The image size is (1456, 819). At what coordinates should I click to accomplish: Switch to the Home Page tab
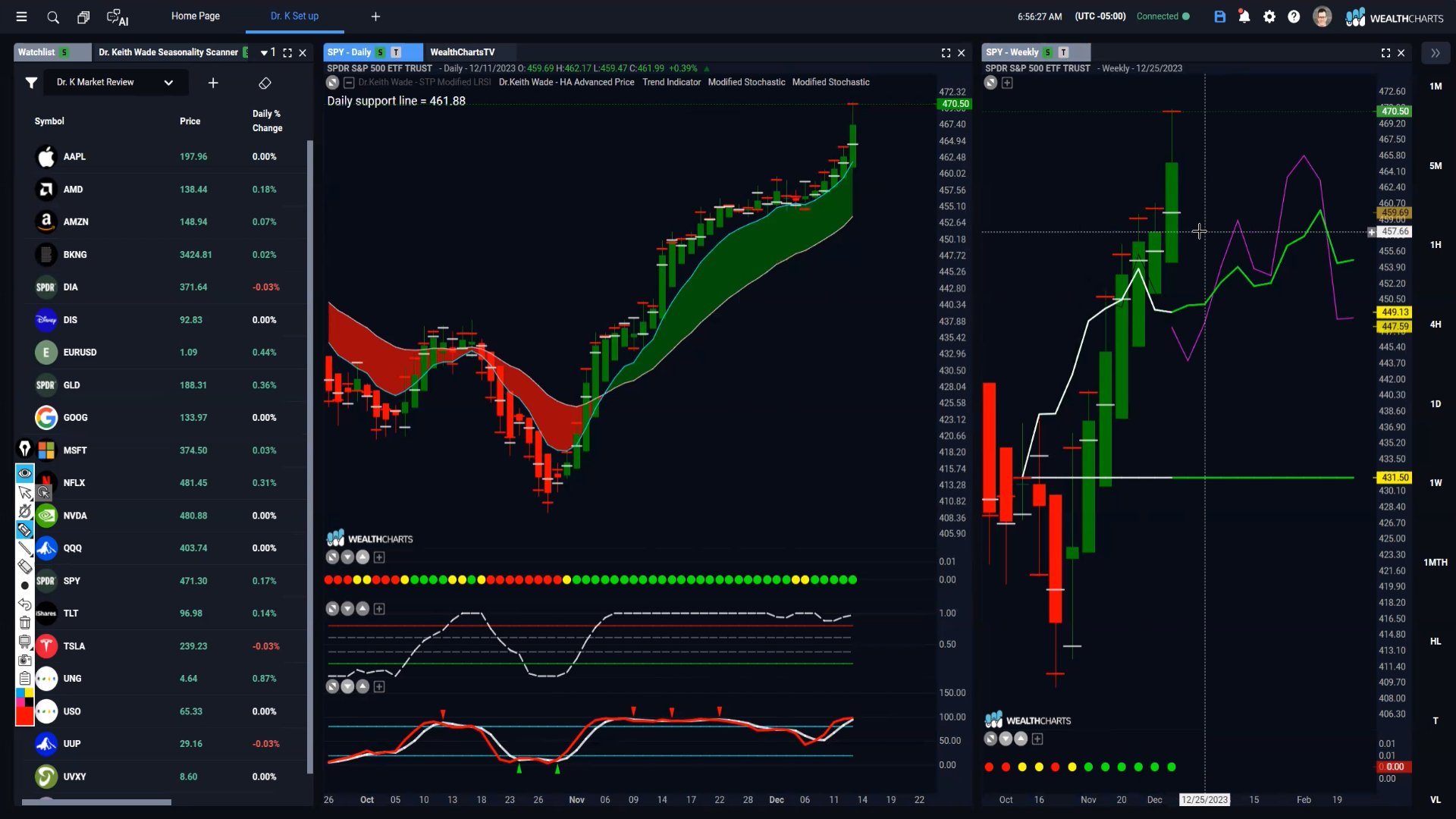[x=196, y=16]
